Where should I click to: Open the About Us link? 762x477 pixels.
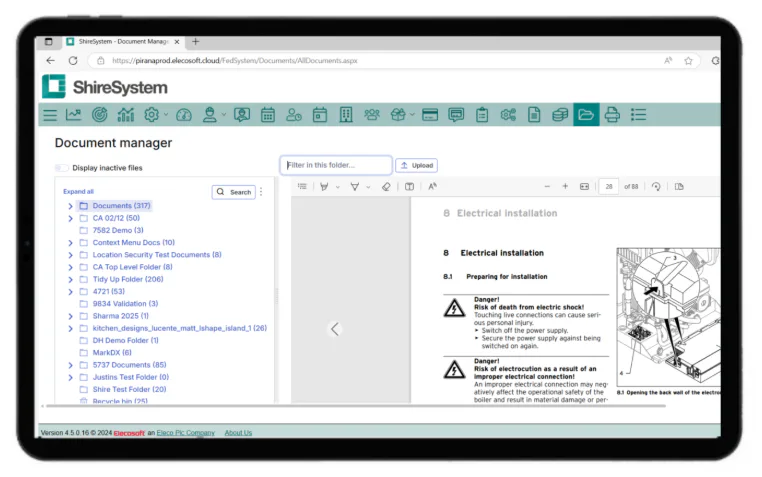238,433
